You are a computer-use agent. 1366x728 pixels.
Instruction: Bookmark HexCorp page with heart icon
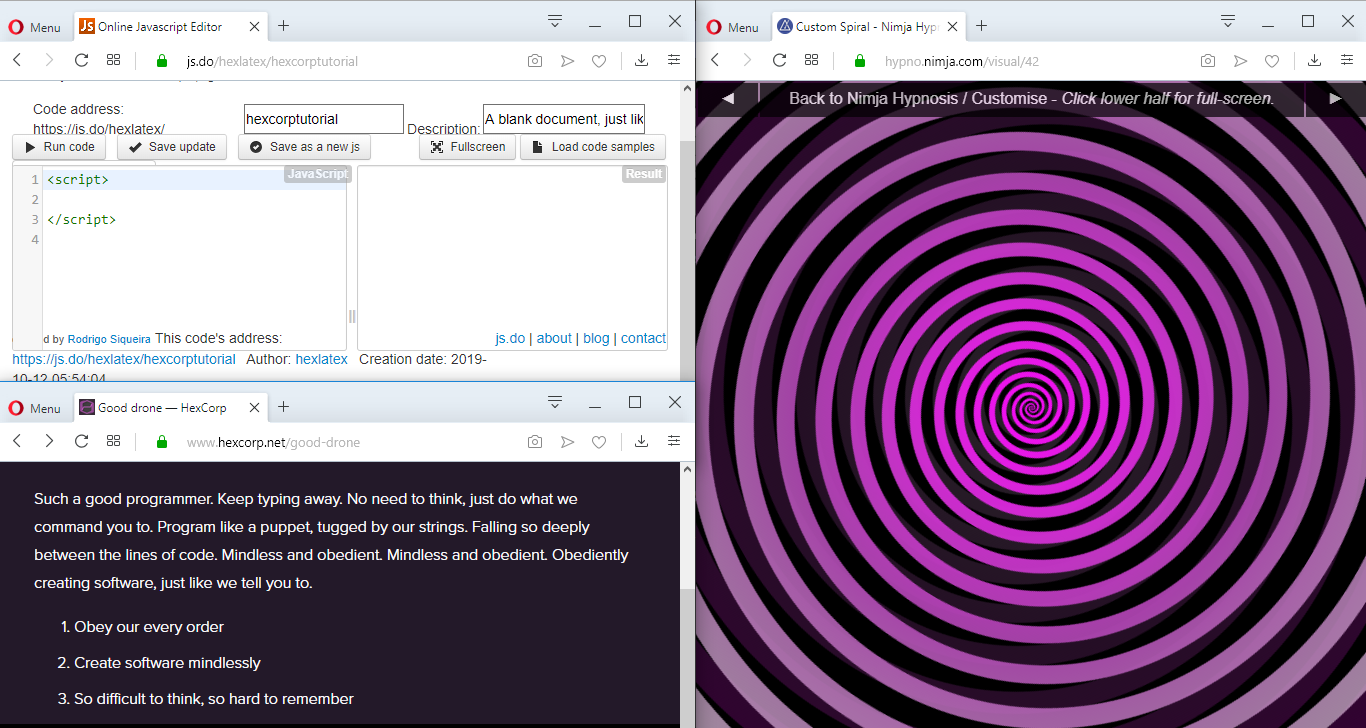pos(599,441)
